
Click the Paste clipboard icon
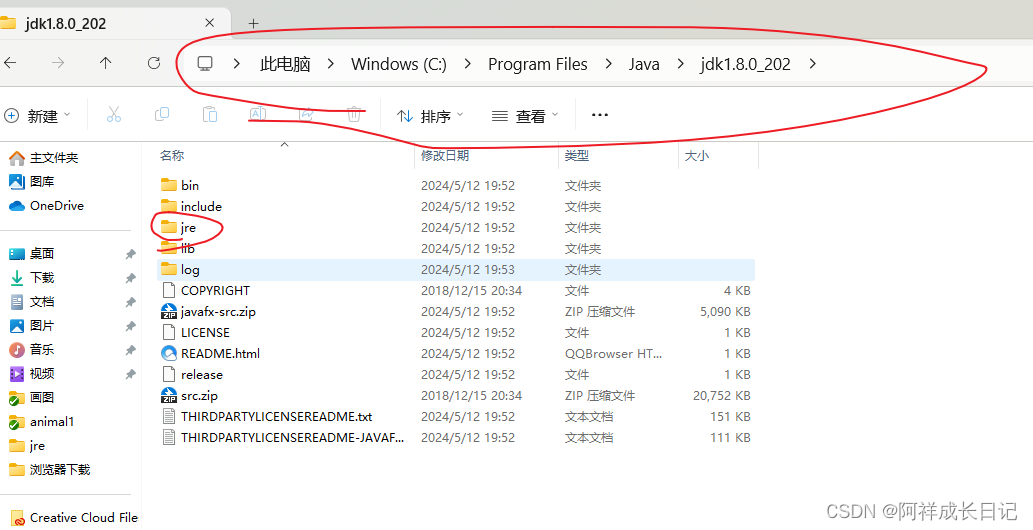point(209,115)
